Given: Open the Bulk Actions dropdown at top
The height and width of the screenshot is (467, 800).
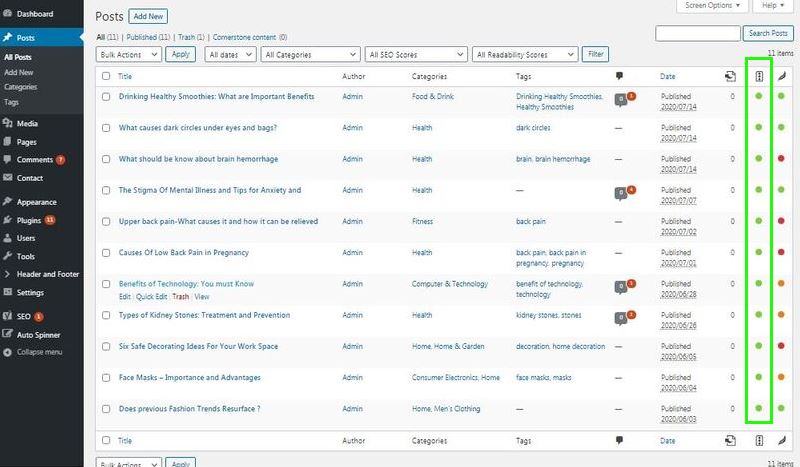Looking at the screenshot, I should click(x=129, y=54).
